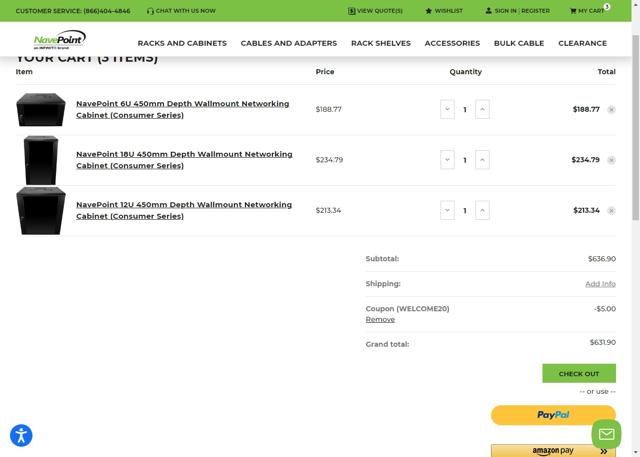Open the NavePoint 18U cabinet product link
Viewport: 640px width, 457px height.
click(x=184, y=160)
